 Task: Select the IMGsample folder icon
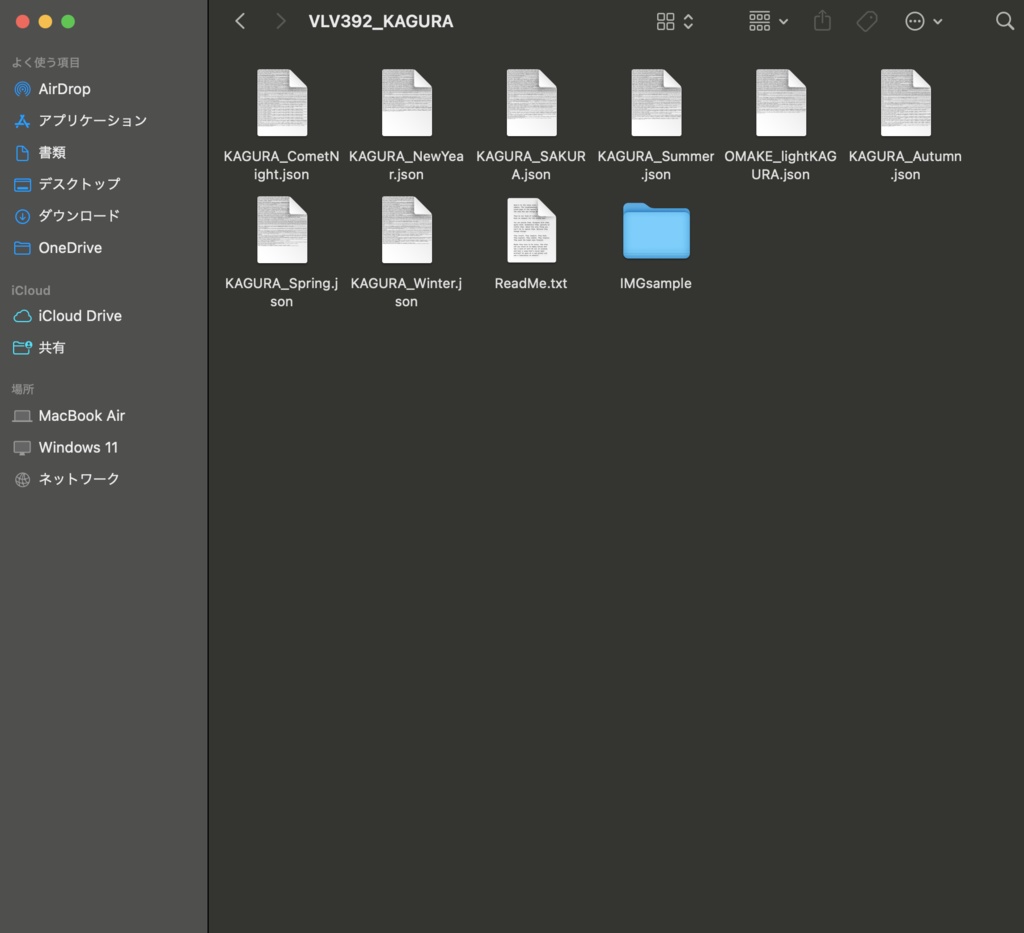pos(656,230)
